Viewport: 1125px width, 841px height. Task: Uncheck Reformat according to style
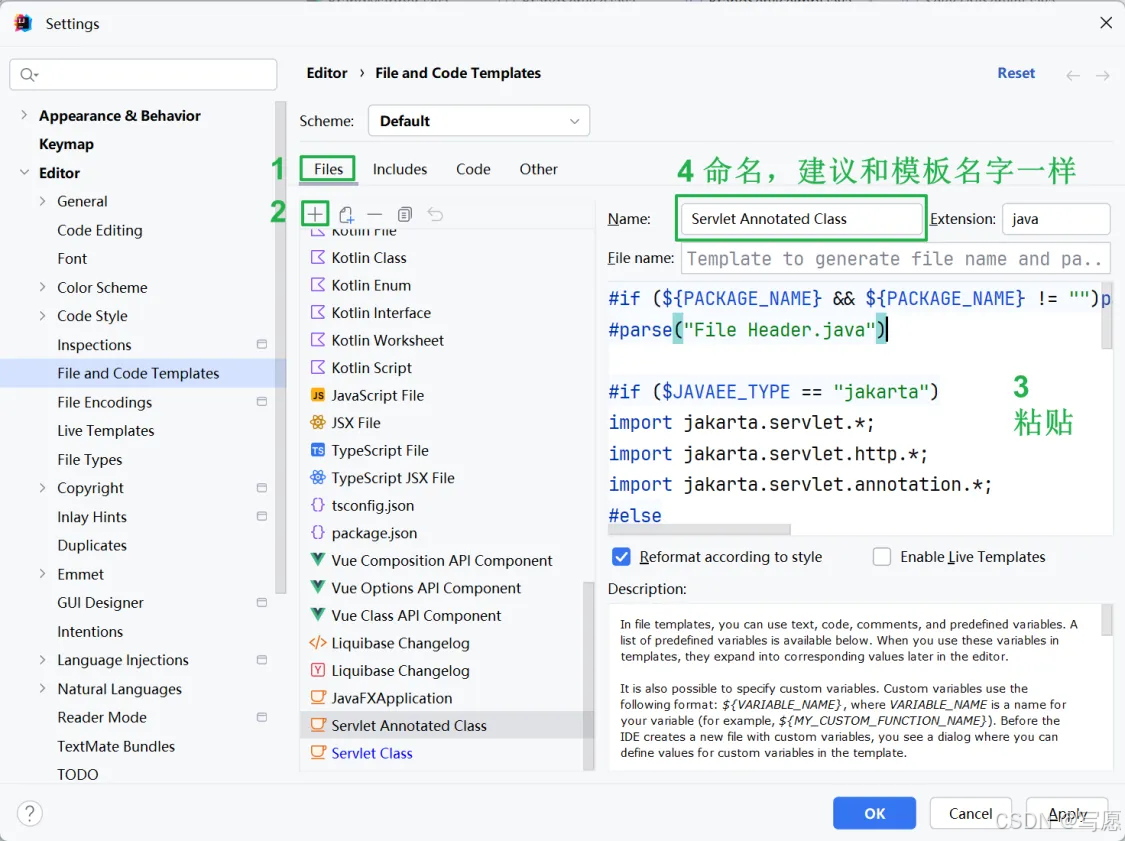621,557
